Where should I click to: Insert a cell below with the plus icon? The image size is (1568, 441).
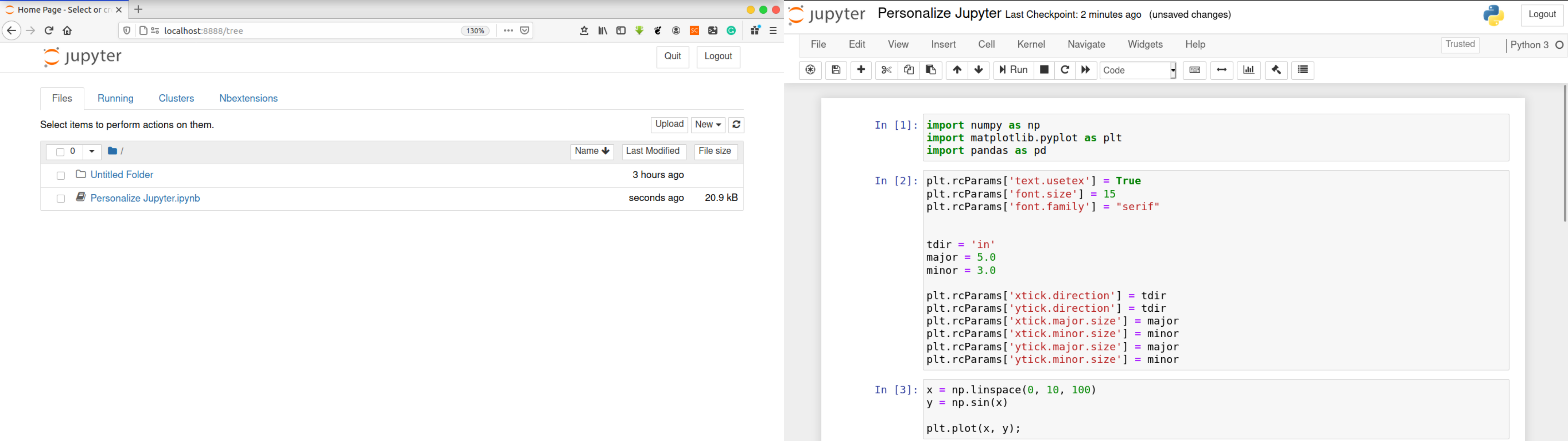861,70
